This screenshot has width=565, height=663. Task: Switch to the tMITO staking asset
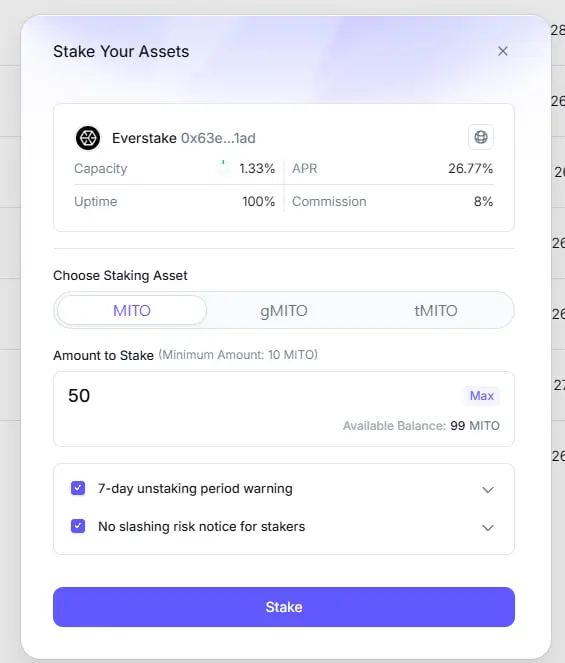436,310
